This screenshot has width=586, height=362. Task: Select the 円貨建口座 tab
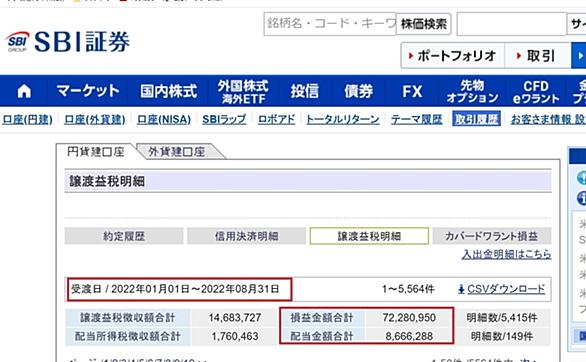tap(96, 152)
